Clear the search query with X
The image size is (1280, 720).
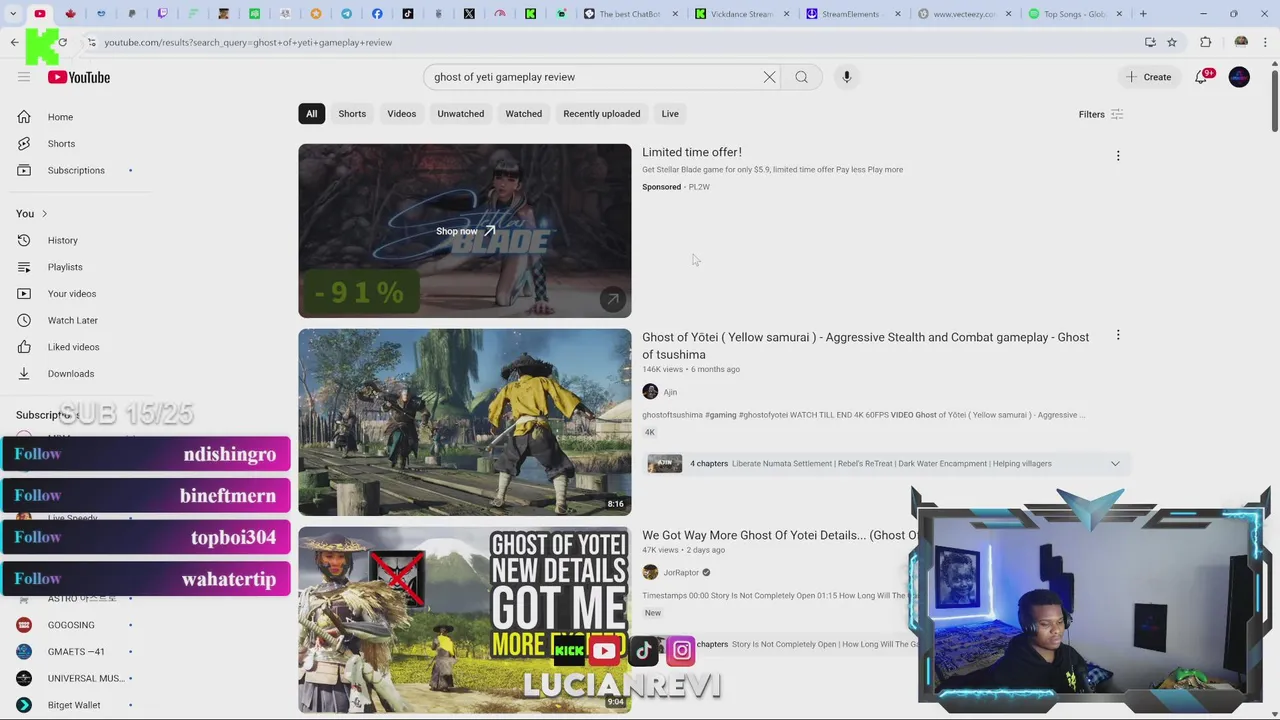(x=769, y=77)
